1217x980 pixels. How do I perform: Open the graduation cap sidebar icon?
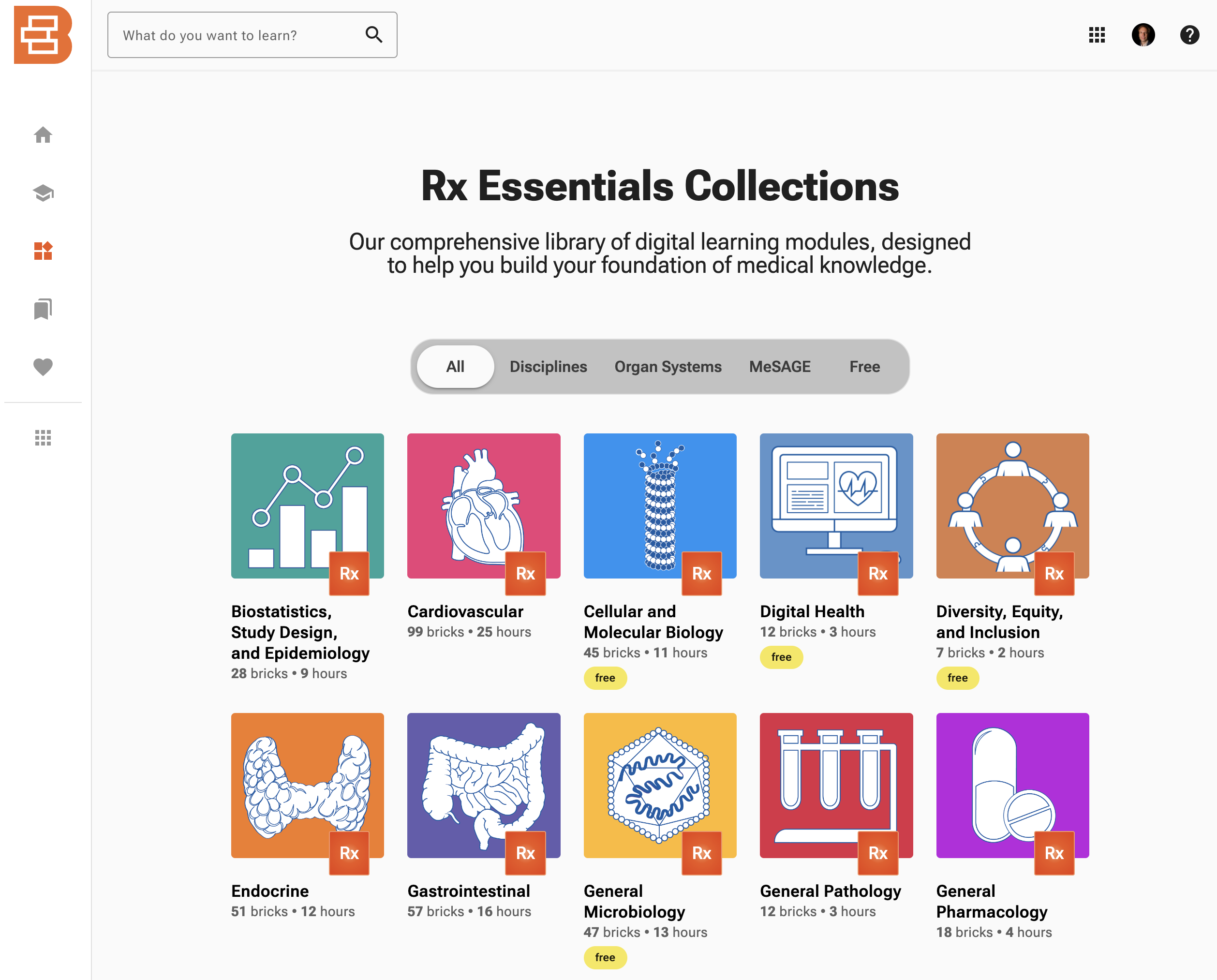tap(43, 193)
